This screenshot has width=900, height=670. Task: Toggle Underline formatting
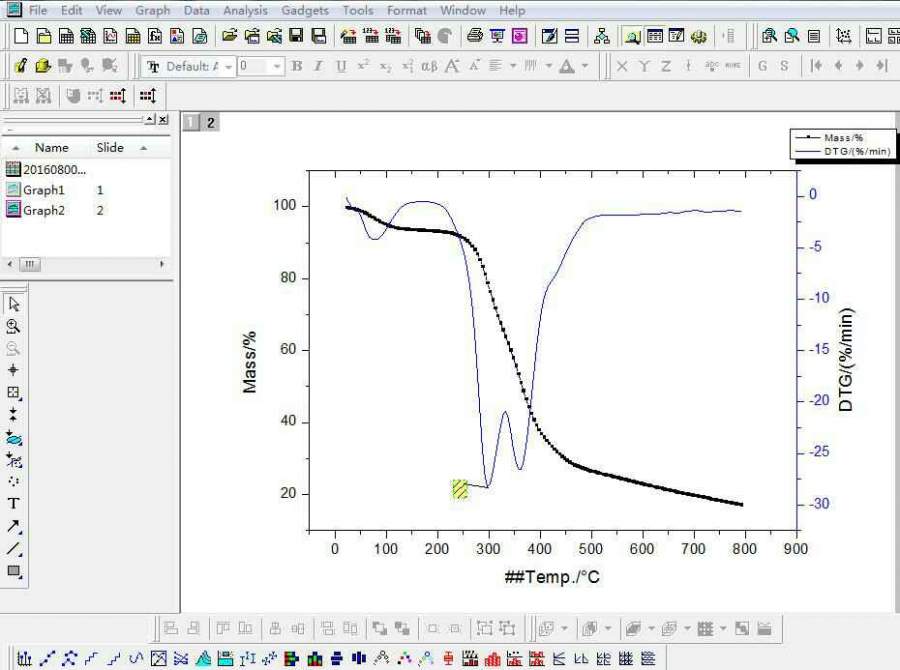click(341, 66)
